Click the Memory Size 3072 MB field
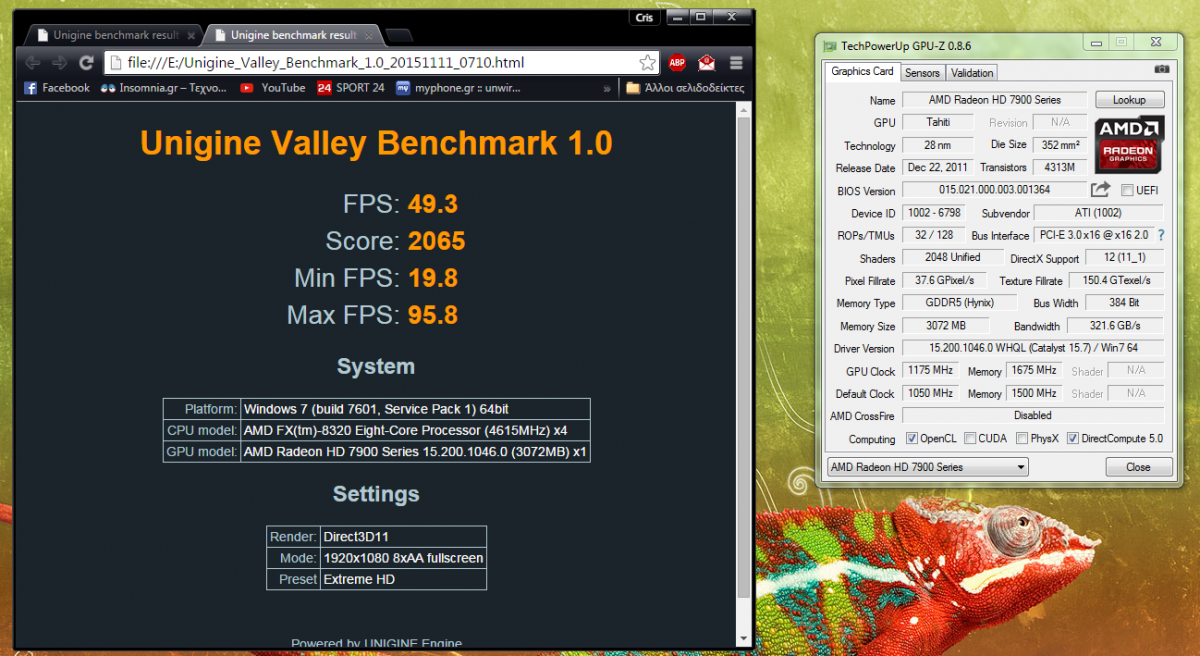Screen dimensions: 1200x656 point(945,326)
